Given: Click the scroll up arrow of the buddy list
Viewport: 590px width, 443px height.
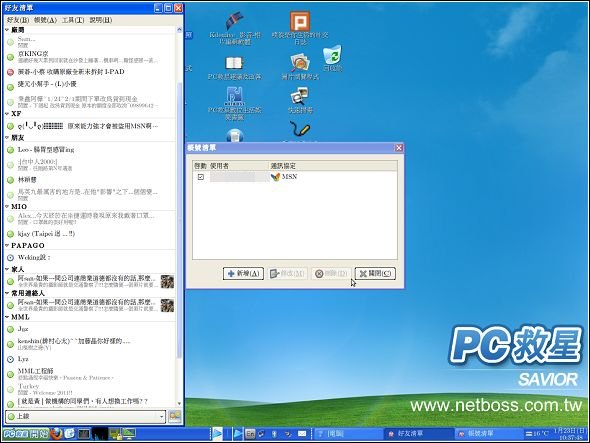Looking at the screenshot, I should coord(179,29).
